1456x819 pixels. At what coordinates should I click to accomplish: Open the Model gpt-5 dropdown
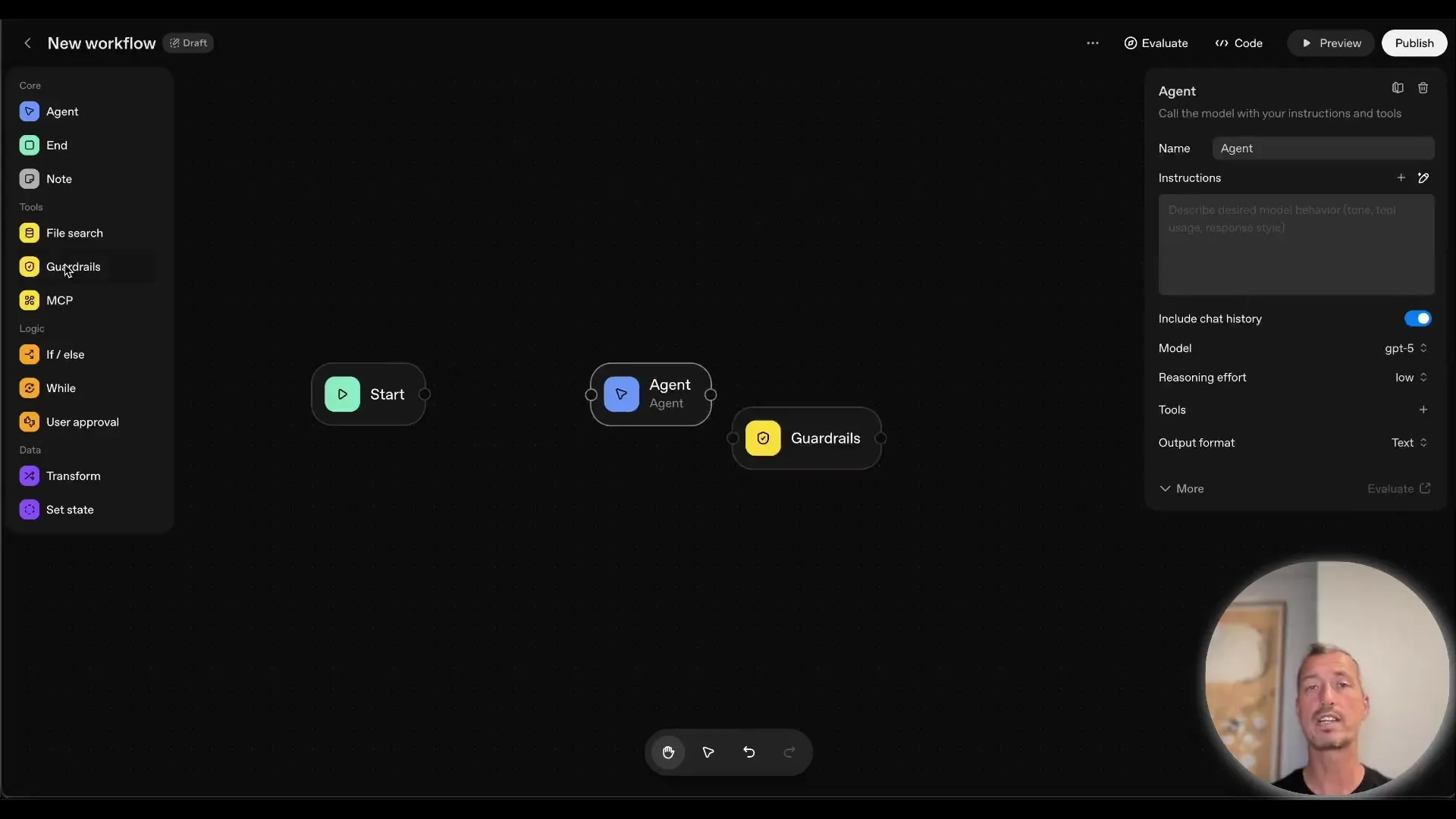coord(1406,348)
